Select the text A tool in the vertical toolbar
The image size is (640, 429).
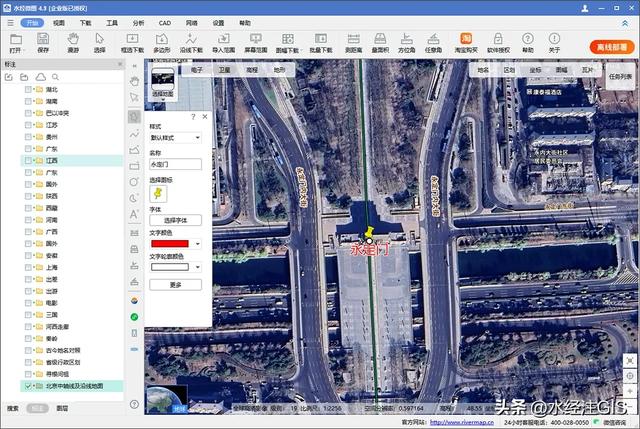click(134, 214)
